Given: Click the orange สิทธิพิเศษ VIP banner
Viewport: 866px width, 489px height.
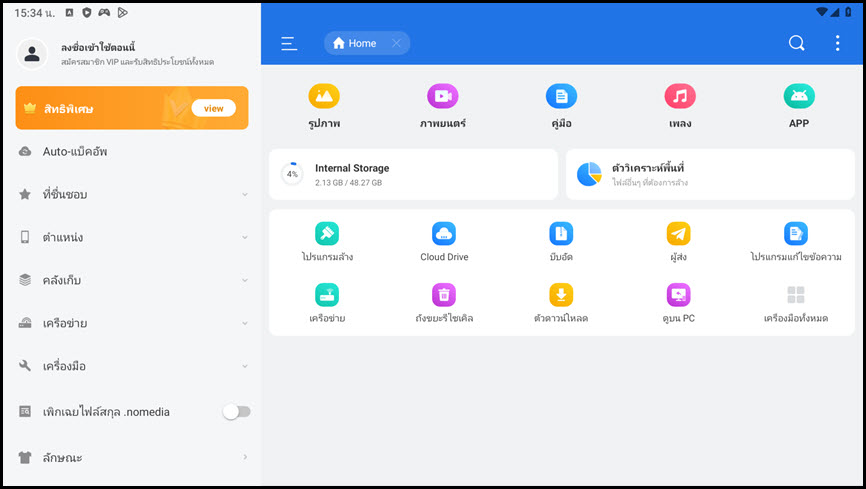Looking at the screenshot, I should [131, 108].
